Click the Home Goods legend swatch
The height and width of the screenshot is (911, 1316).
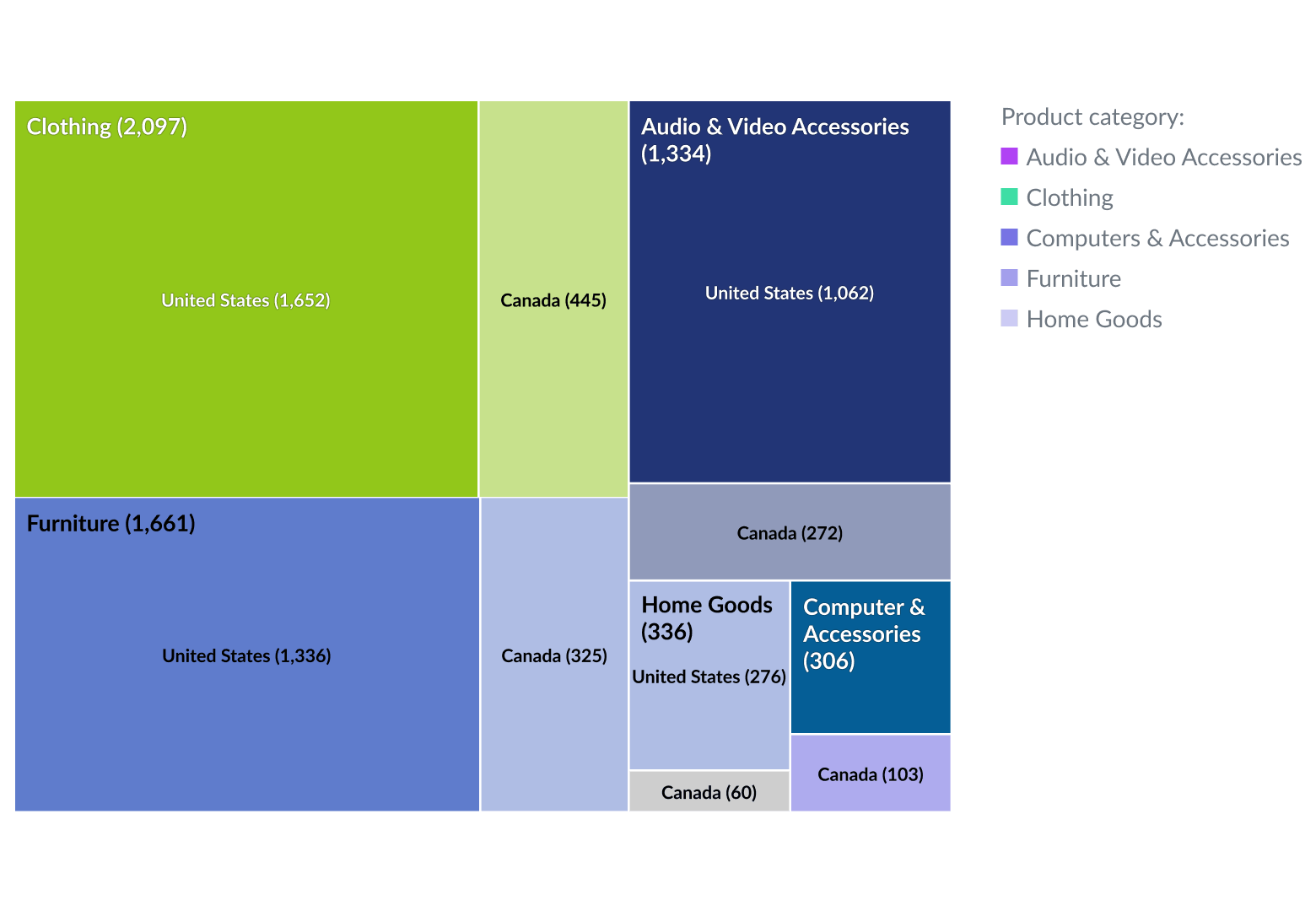pyautogui.click(x=1010, y=318)
